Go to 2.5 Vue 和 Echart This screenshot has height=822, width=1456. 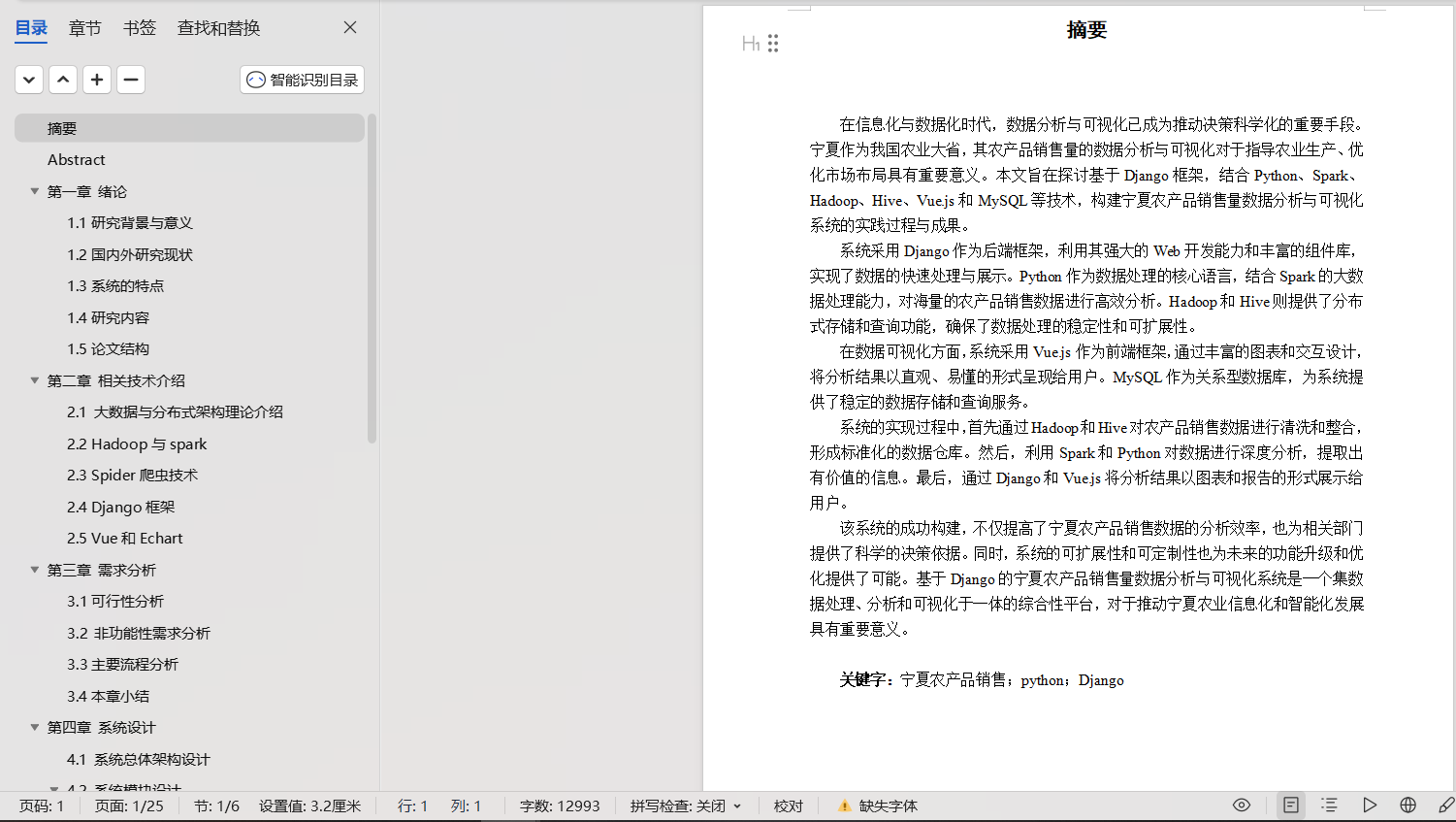(124, 538)
